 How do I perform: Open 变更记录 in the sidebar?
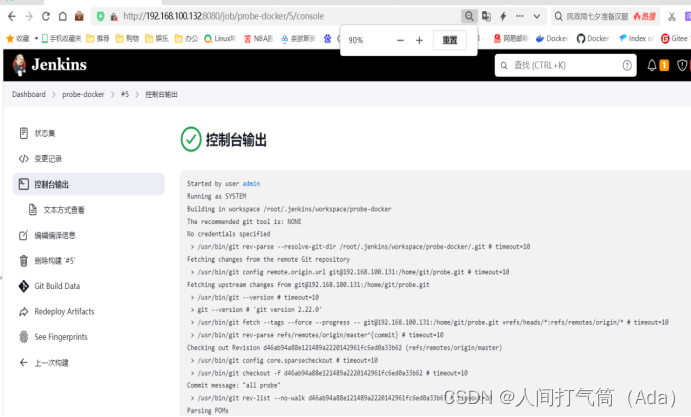point(89,159)
